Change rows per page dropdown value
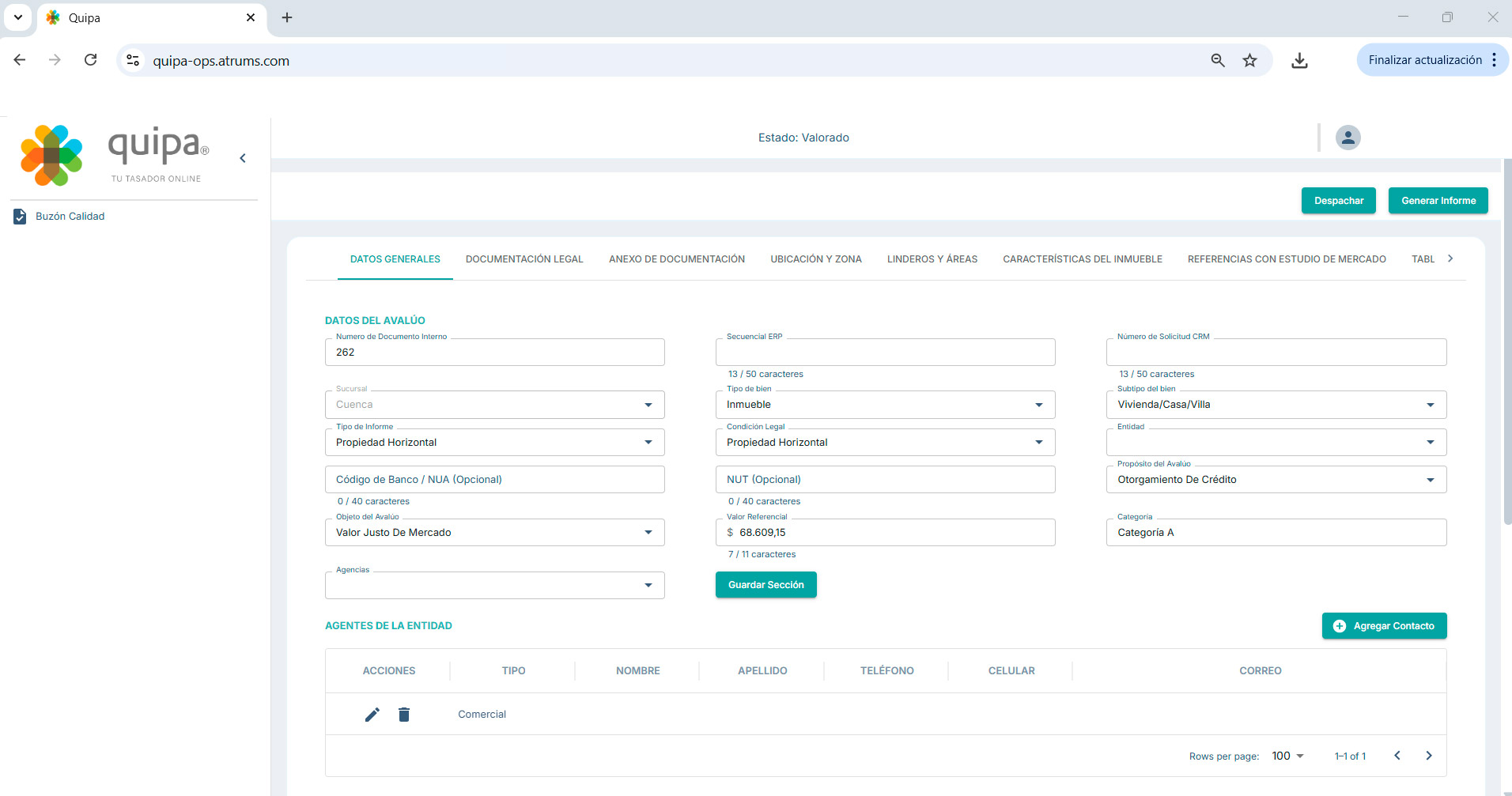The height and width of the screenshot is (796, 1512). pyautogui.click(x=1287, y=756)
